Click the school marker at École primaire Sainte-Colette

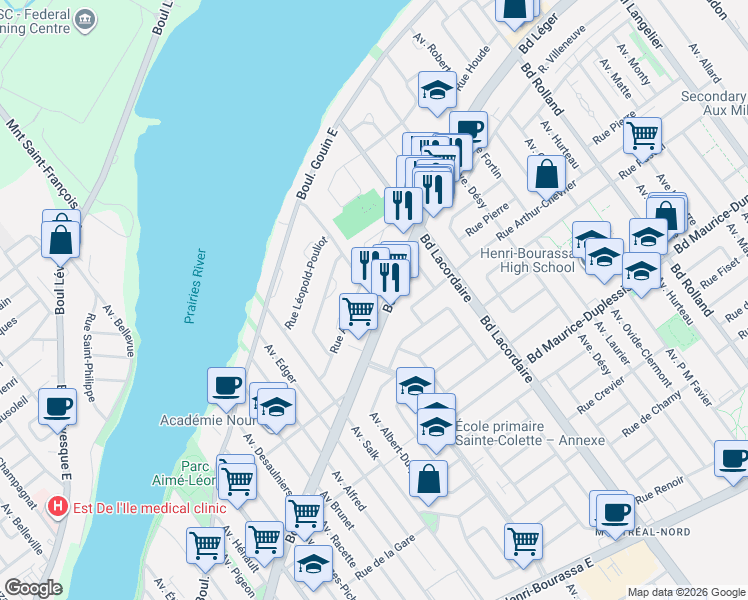[436, 430]
